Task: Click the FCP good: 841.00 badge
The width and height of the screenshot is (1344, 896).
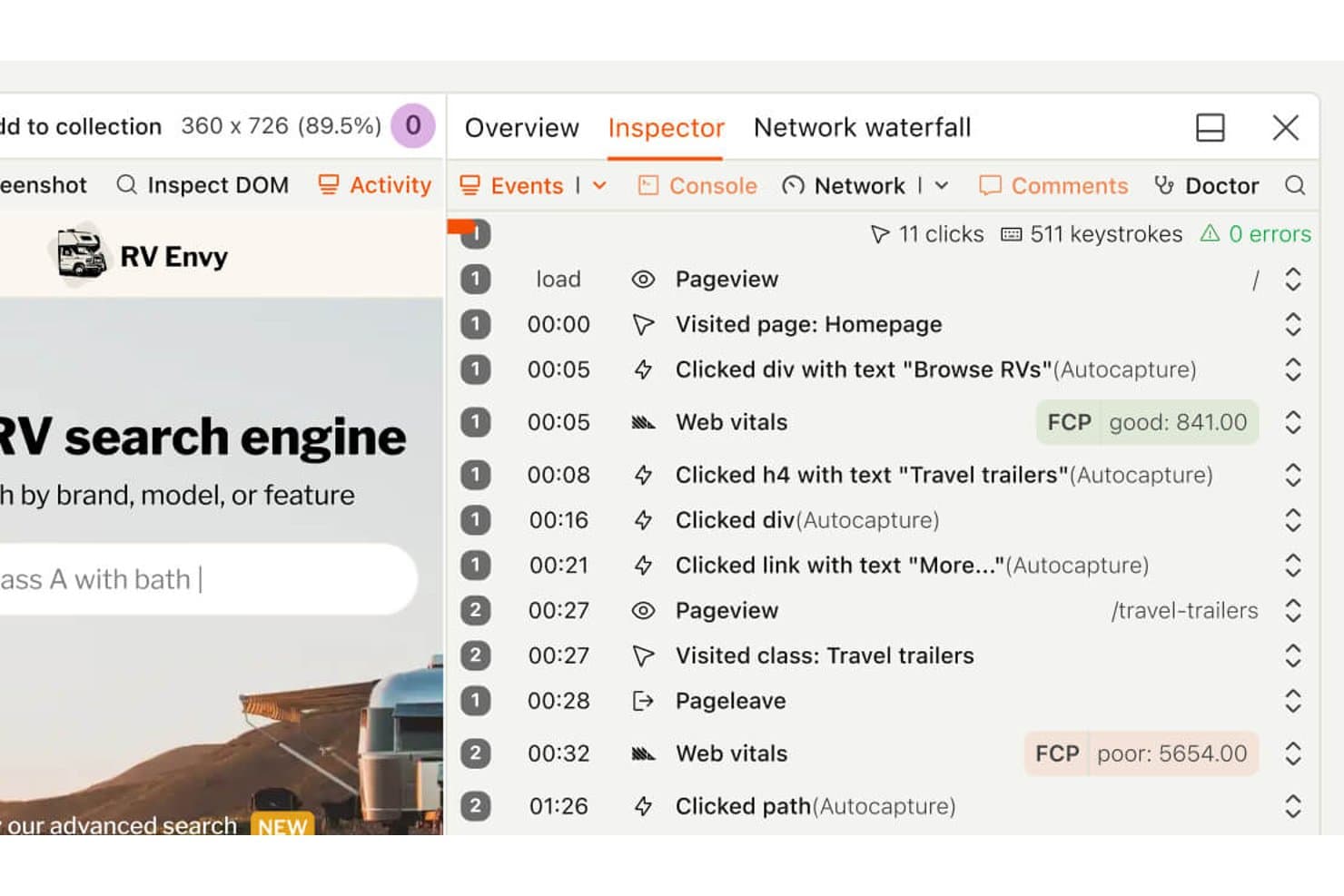Action: pyautogui.click(x=1147, y=422)
